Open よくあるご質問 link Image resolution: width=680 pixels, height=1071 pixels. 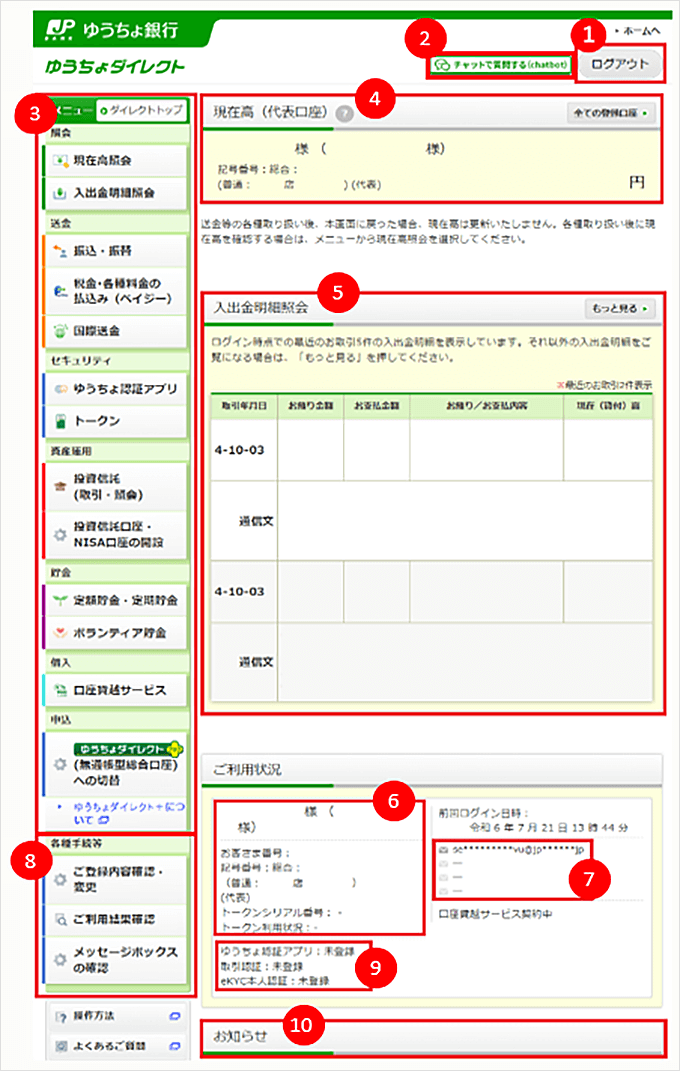click(x=116, y=1045)
